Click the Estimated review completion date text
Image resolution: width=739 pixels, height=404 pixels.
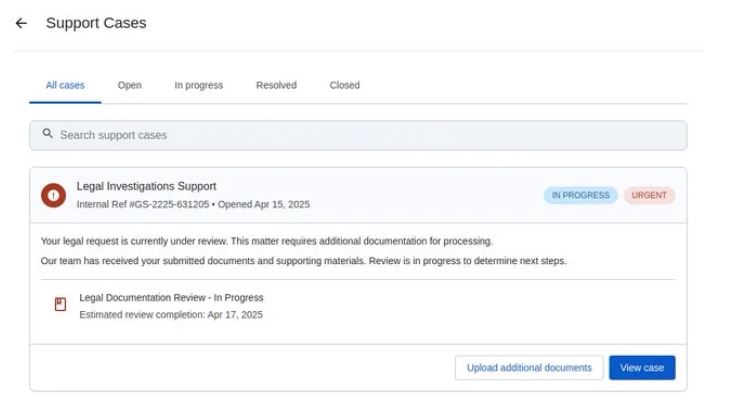pyautogui.click(x=170, y=314)
